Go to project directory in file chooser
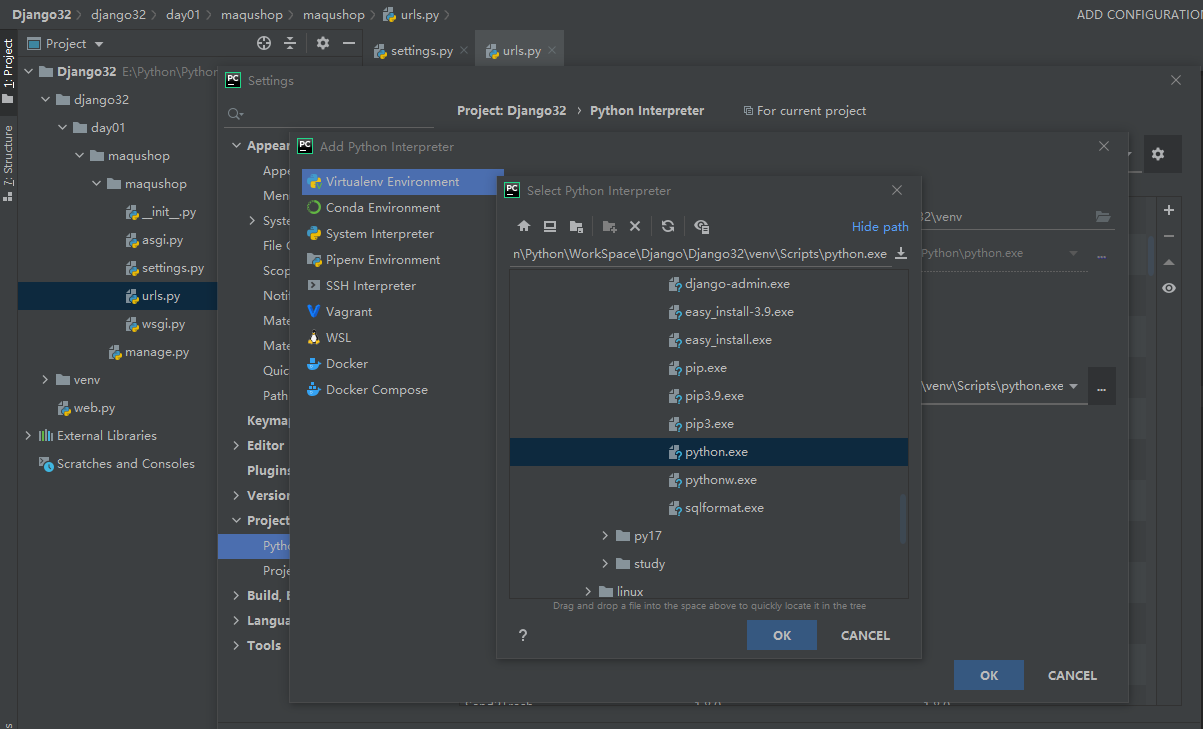This screenshot has width=1203, height=729. coord(576,226)
